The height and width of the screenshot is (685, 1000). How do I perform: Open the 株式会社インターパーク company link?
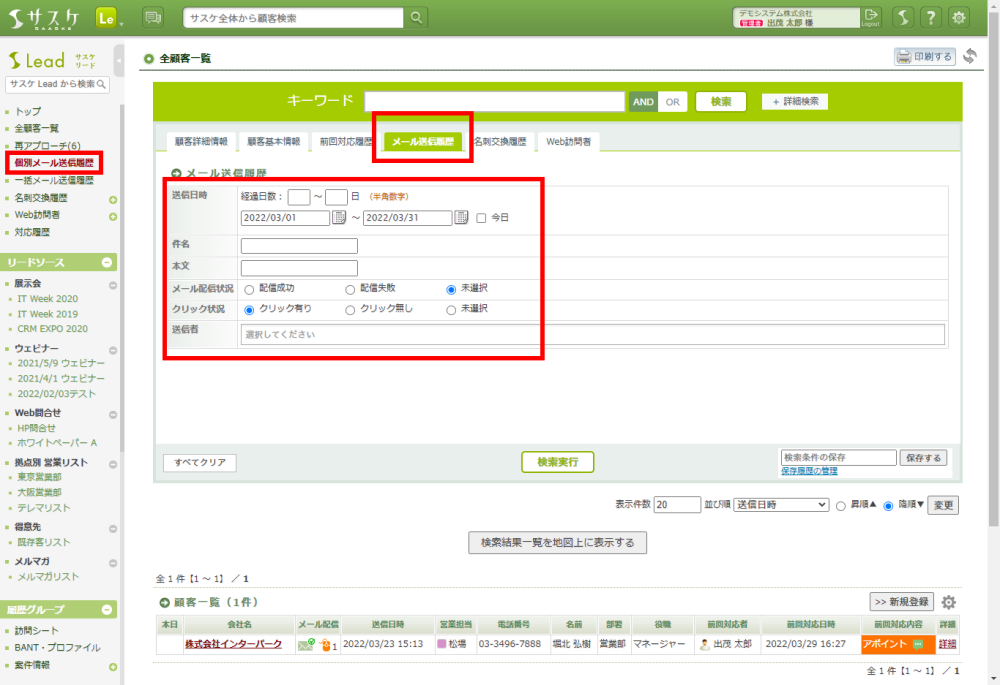(x=233, y=644)
